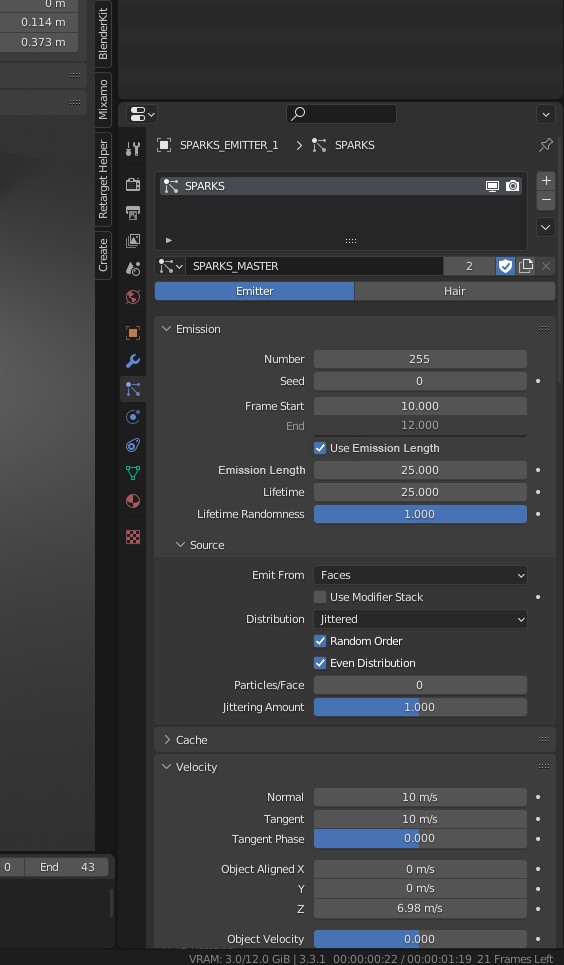564x965 pixels.
Task: Toggle SPARKS viewport display monitor icon
Action: [492, 186]
